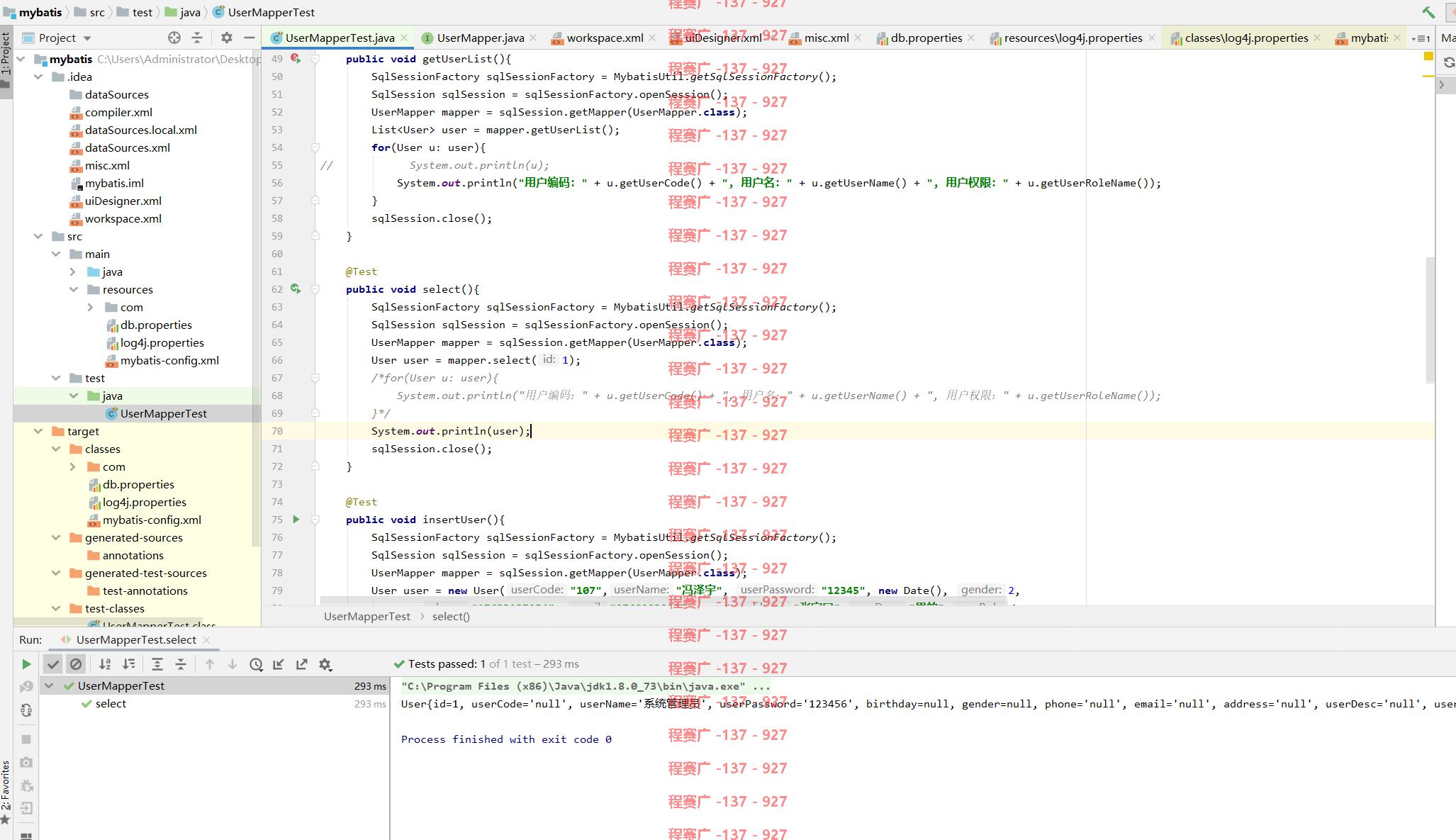The width and height of the screenshot is (1456, 840).
Task: Run getUserList test from gutter icon
Action: (296, 59)
